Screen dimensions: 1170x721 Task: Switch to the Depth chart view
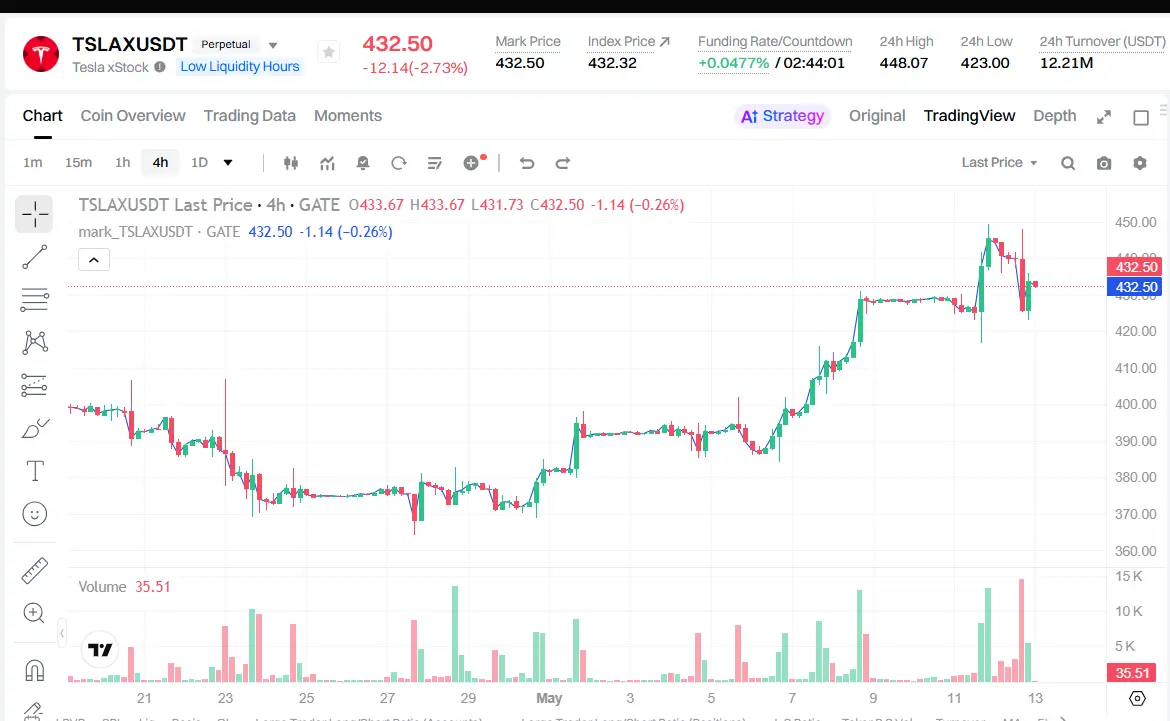tap(1054, 116)
